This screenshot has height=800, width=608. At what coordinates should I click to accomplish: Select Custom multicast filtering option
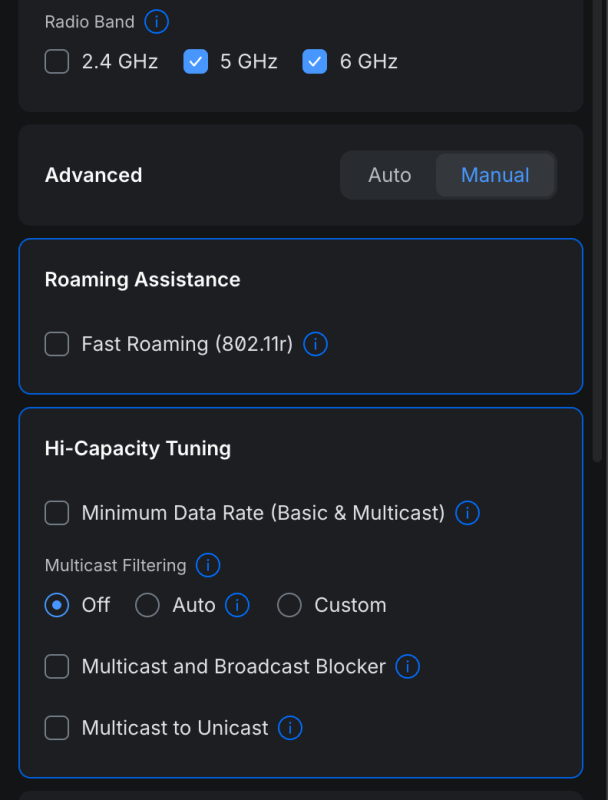pos(289,605)
